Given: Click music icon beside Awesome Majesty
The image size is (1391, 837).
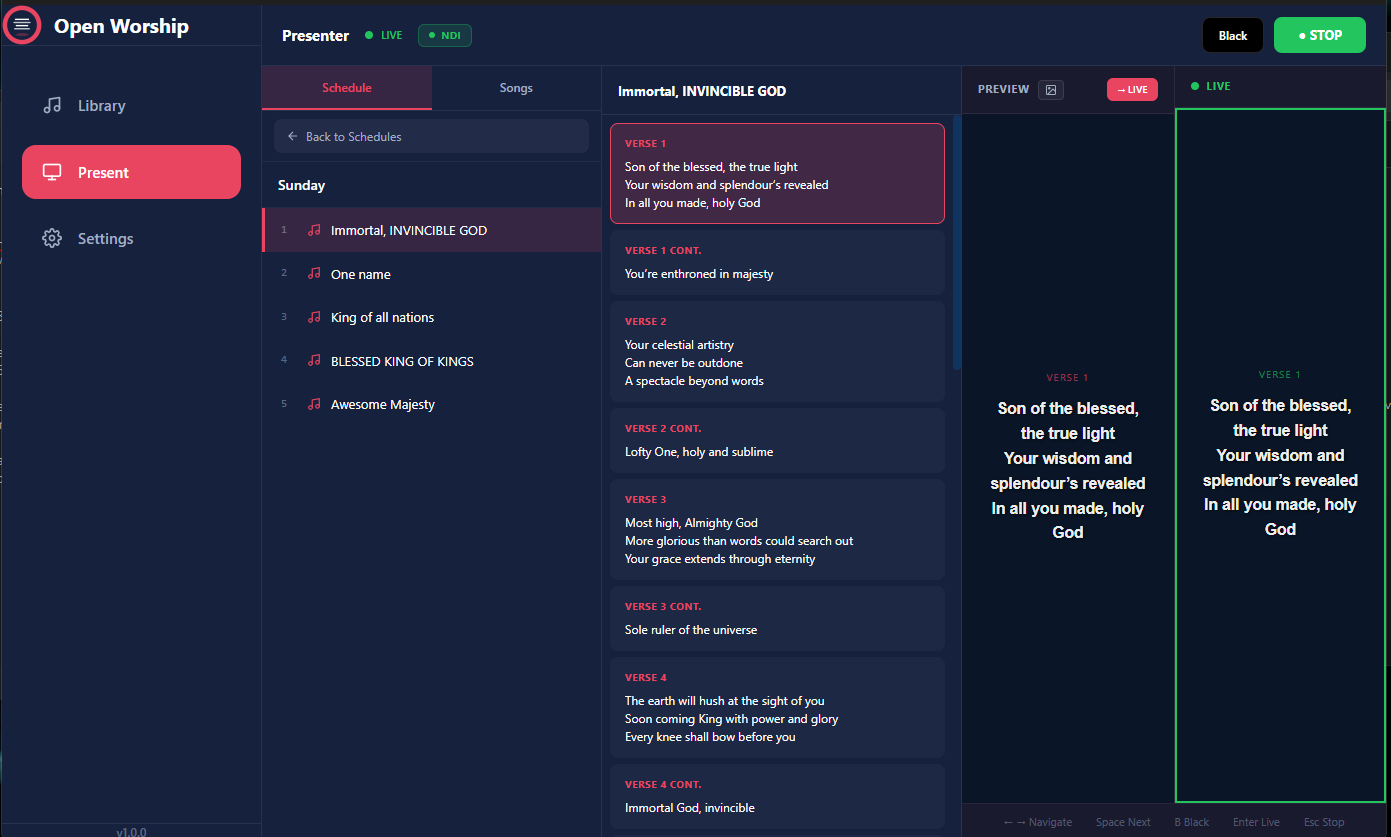Looking at the screenshot, I should click(314, 404).
